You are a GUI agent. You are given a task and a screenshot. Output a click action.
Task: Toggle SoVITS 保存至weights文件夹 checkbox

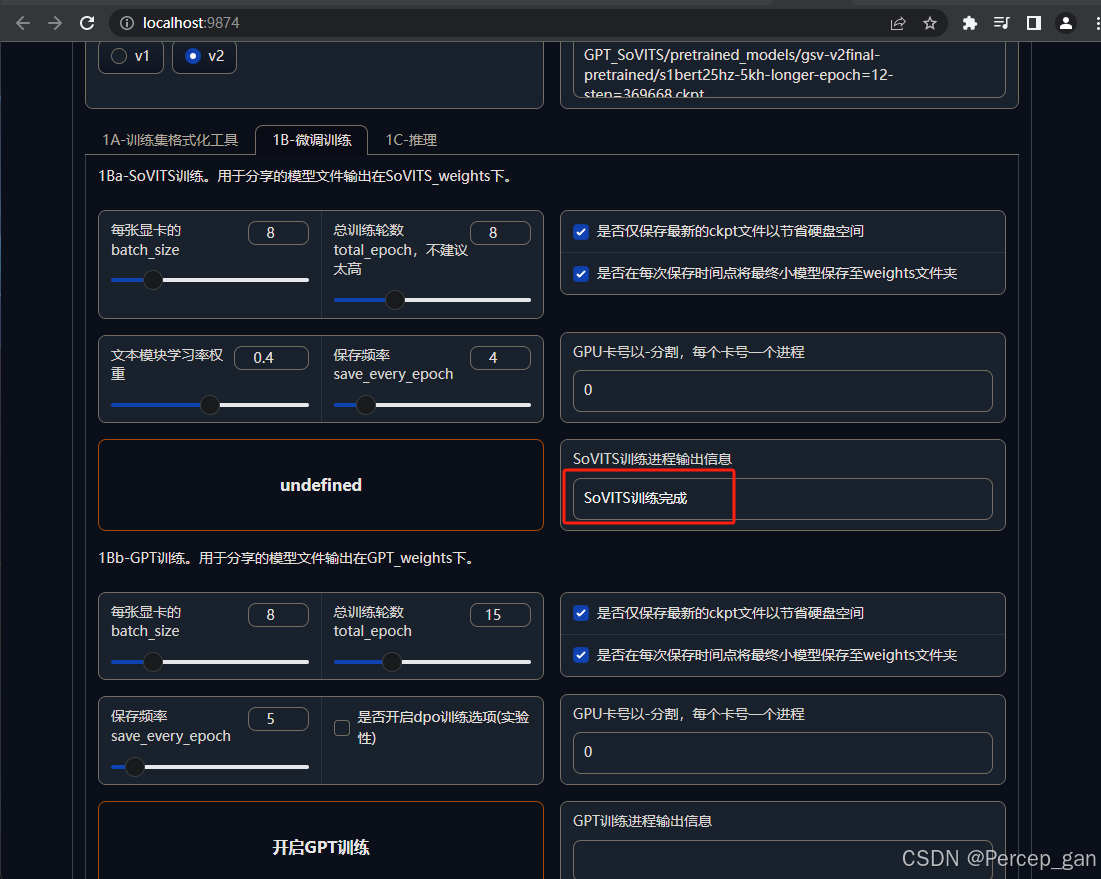tap(581, 274)
